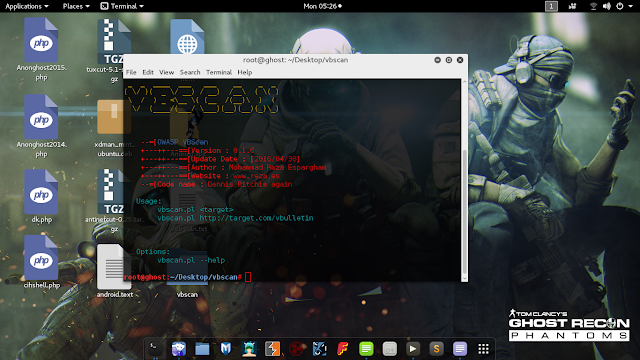Open the gray tweak tool icon in dock
The height and width of the screenshot is (360, 640).
pyautogui.click(x=390, y=348)
